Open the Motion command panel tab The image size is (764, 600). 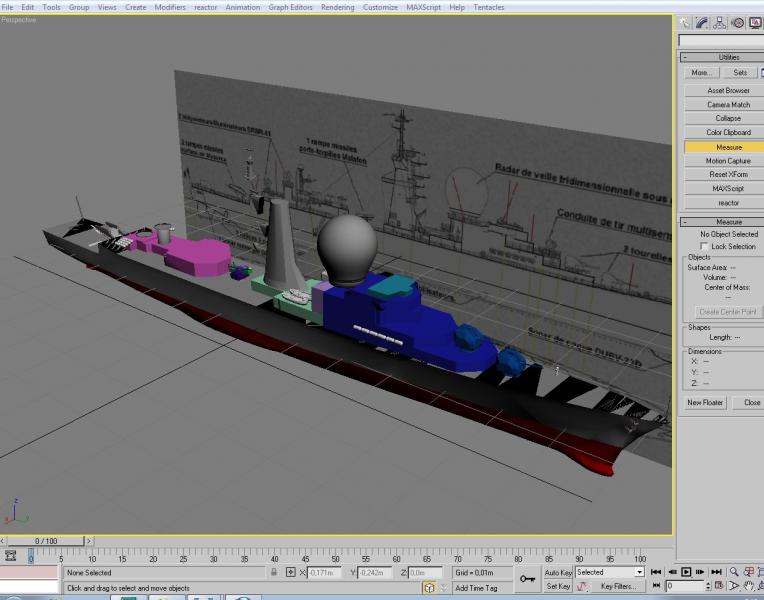(738, 23)
